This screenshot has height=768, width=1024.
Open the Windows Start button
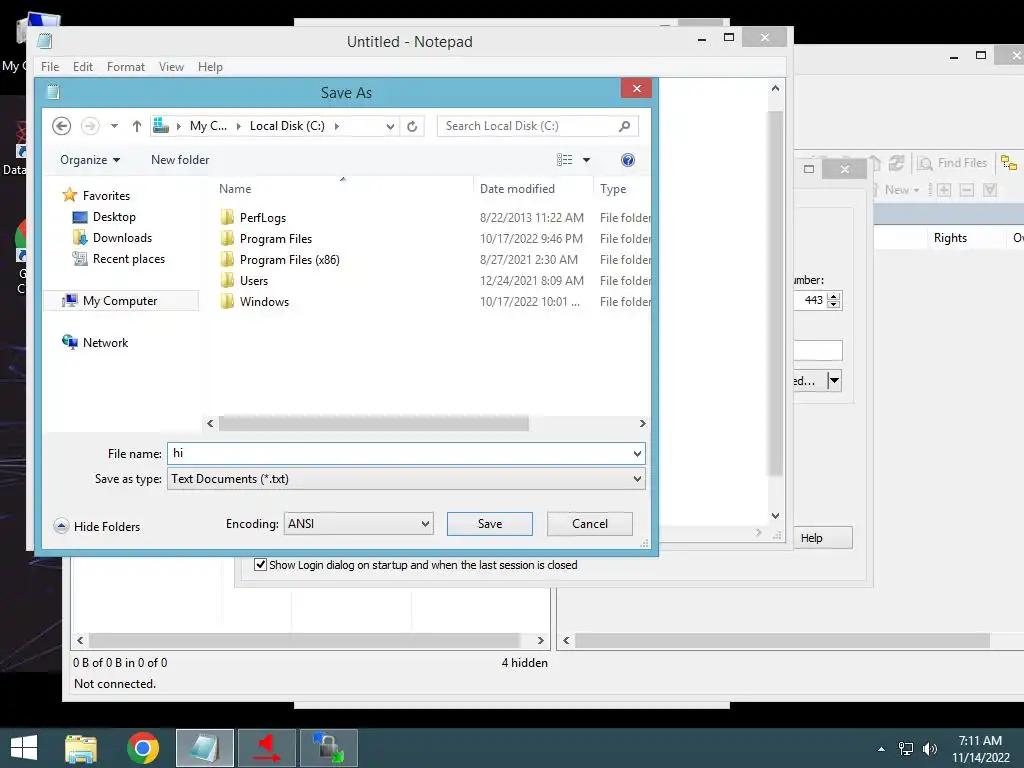pos(24,748)
